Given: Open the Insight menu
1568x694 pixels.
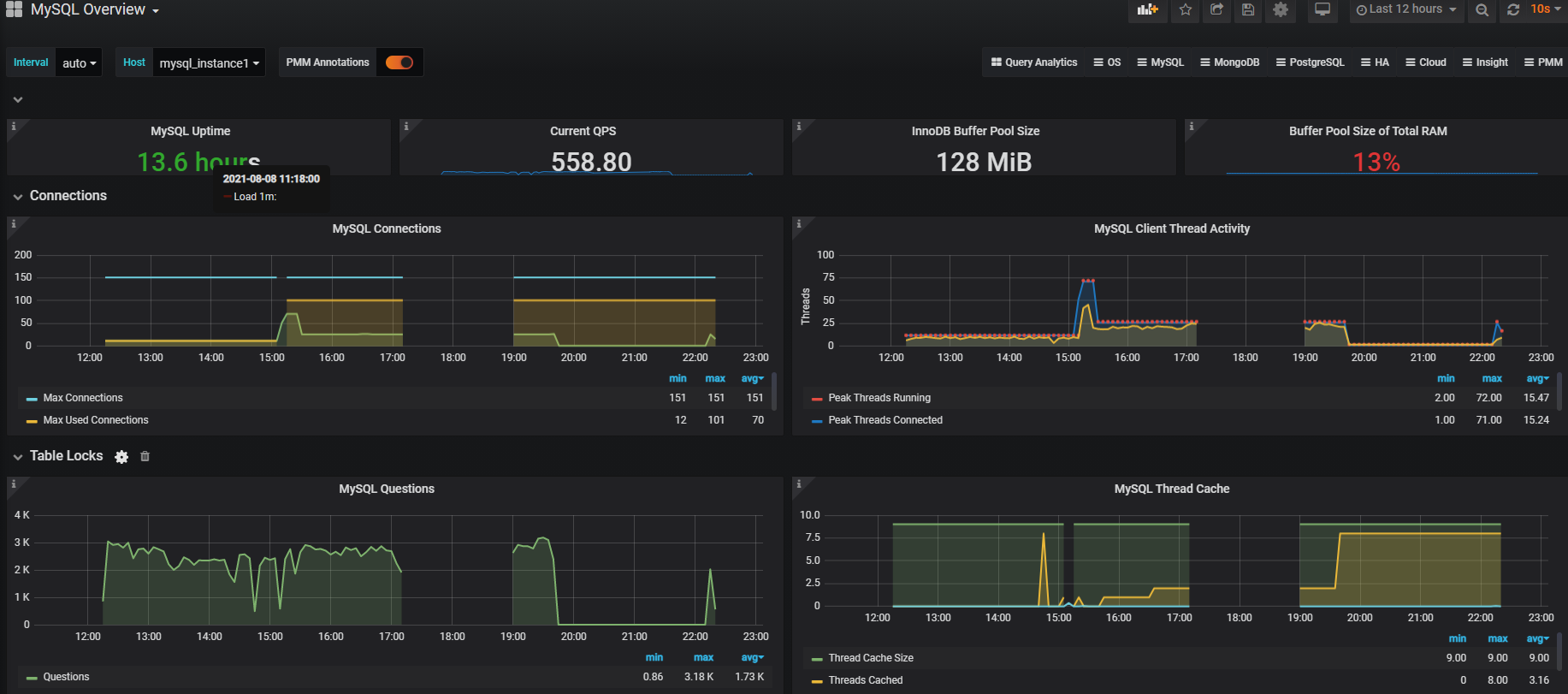Looking at the screenshot, I should point(1485,62).
